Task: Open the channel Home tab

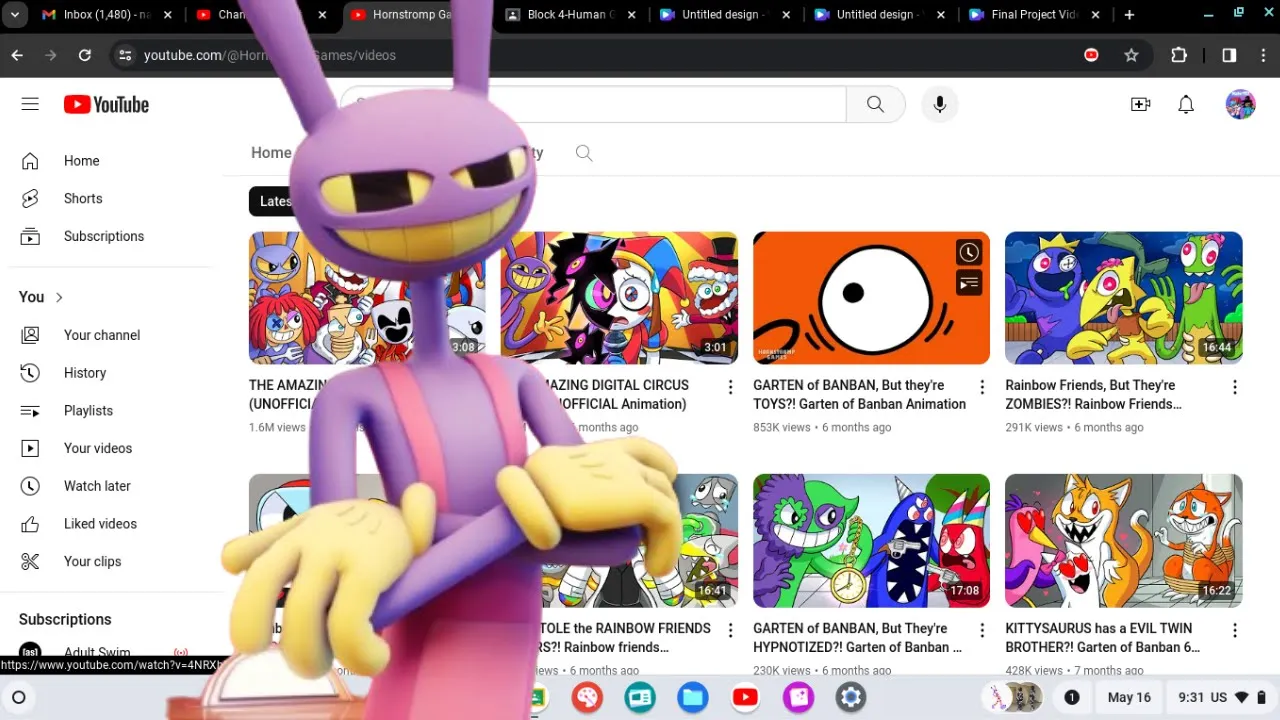Action: (271, 153)
